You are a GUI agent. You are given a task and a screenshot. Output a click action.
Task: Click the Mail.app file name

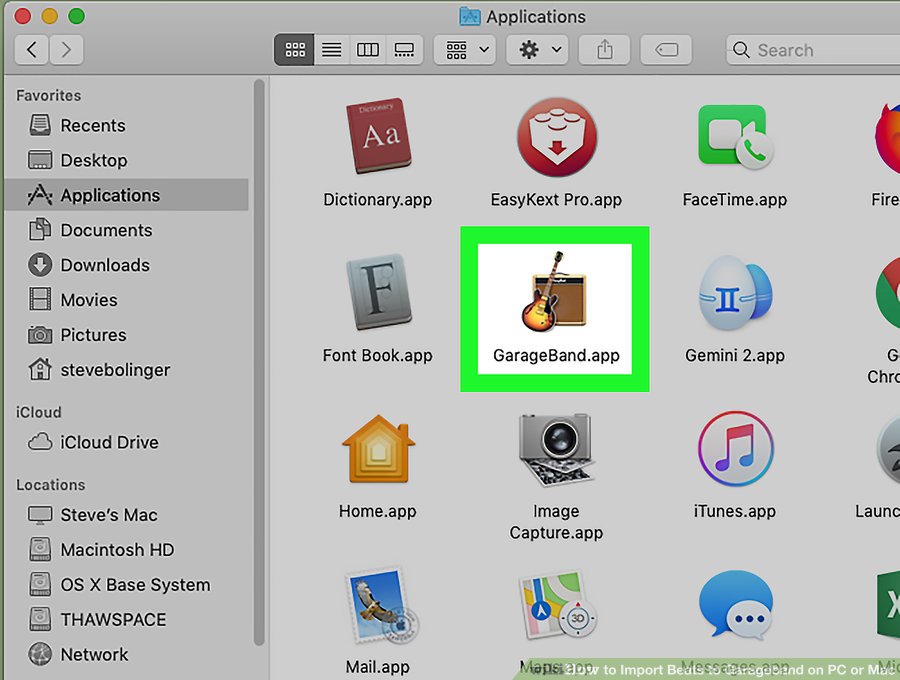coord(378,667)
